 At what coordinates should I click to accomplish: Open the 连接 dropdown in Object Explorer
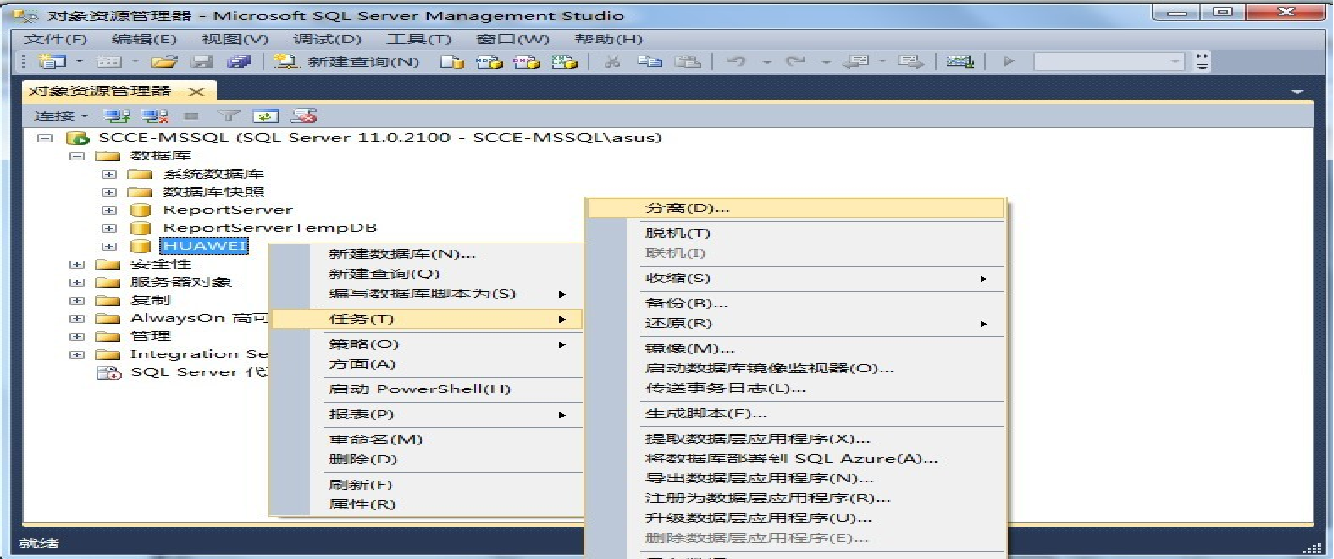(61, 116)
